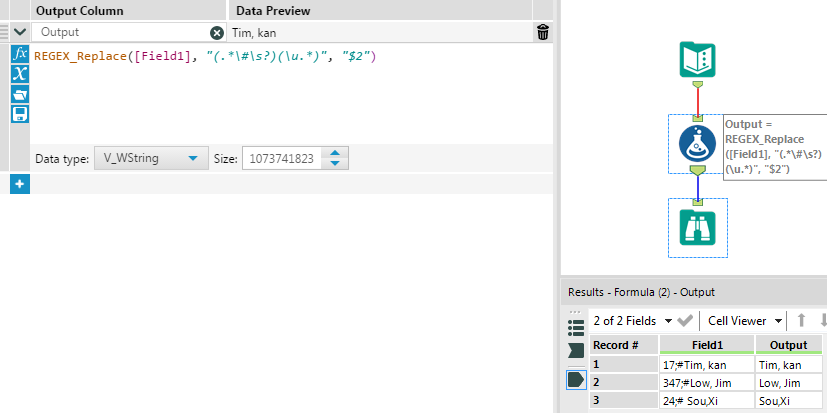Screen dimensions: 827x413
Task: Increase Size with the up arrow
Action: click(334, 153)
